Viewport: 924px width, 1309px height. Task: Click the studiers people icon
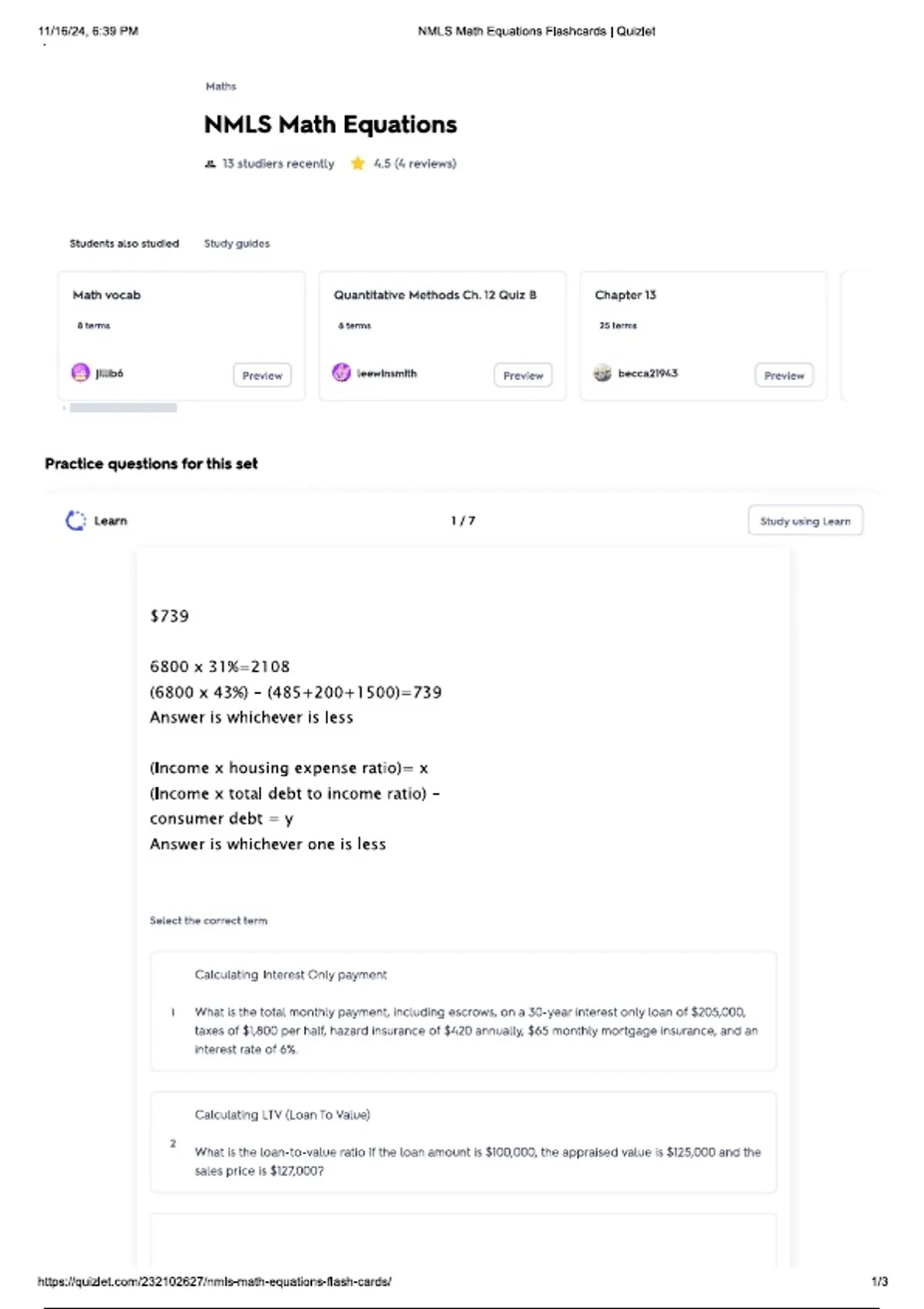pos(210,164)
